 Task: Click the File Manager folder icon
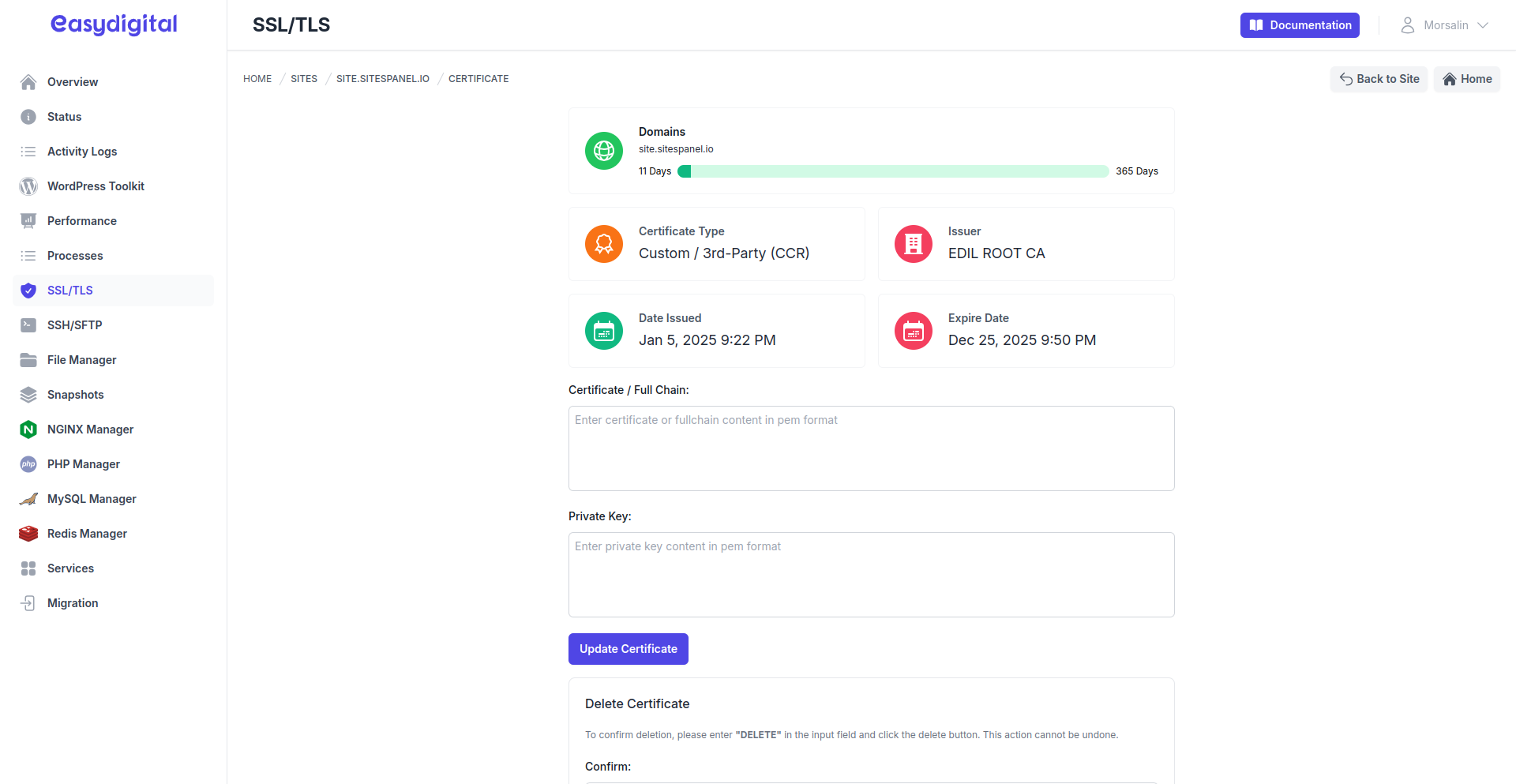(28, 360)
